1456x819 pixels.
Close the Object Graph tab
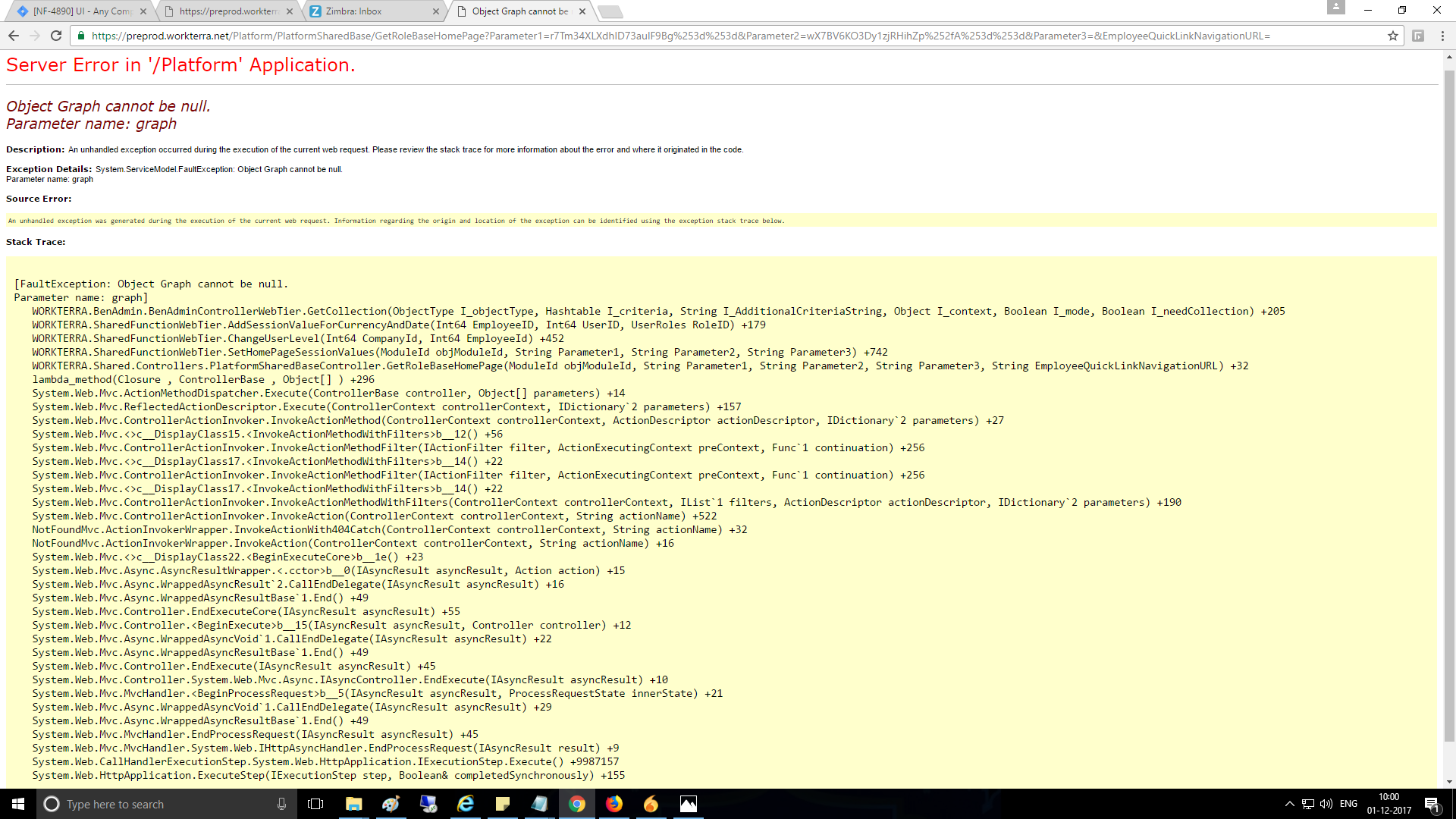click(582, 11)
